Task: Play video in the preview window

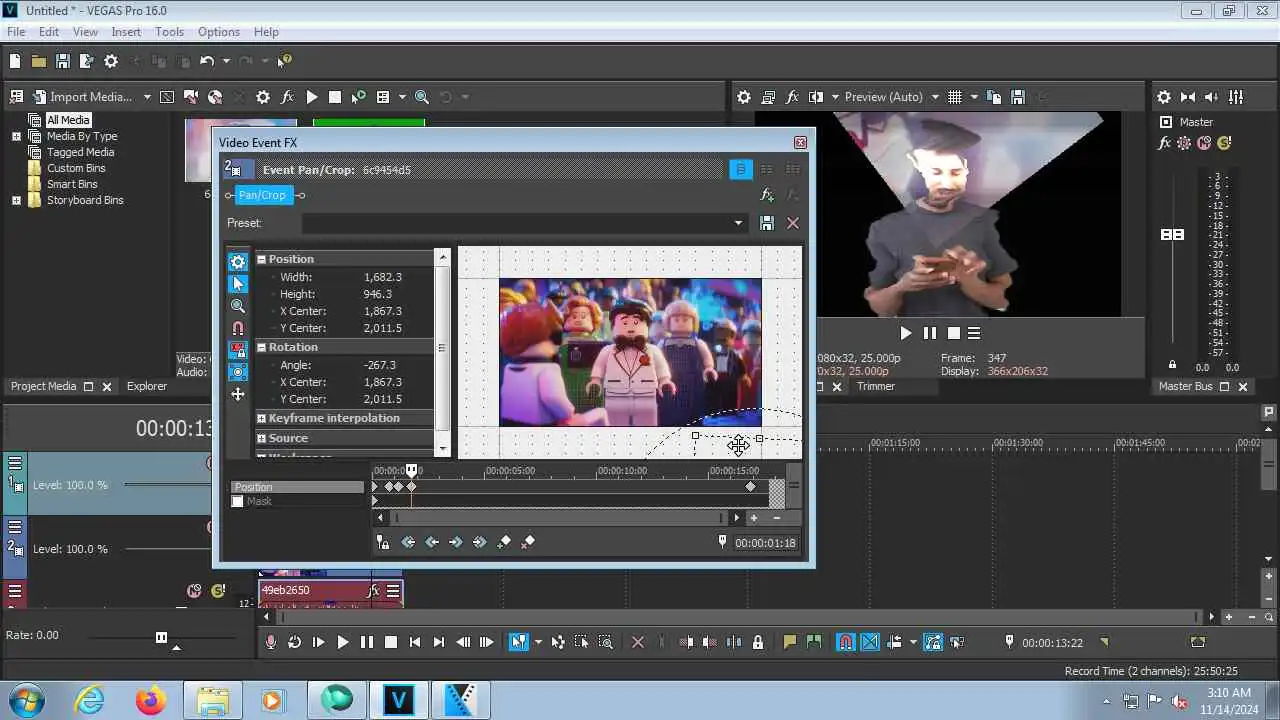Action: pyautogui.click(x=906, y=333)
